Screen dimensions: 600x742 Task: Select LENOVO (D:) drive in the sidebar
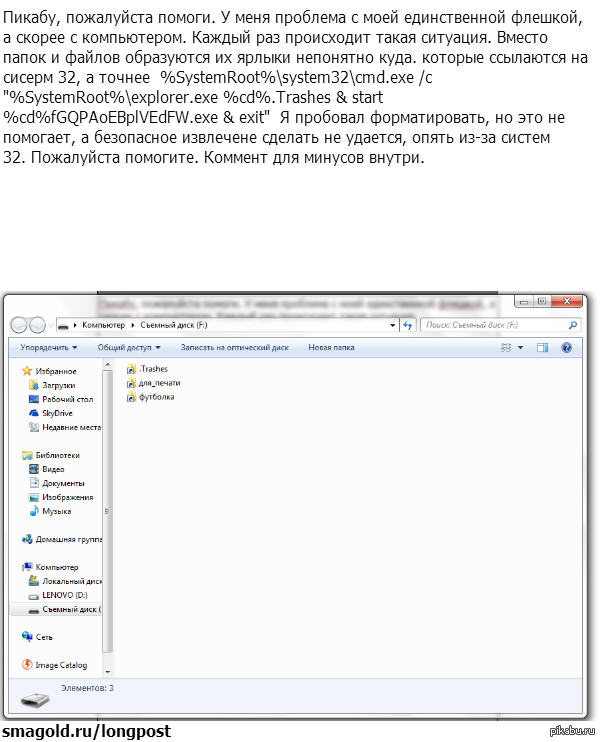point(64,594)
